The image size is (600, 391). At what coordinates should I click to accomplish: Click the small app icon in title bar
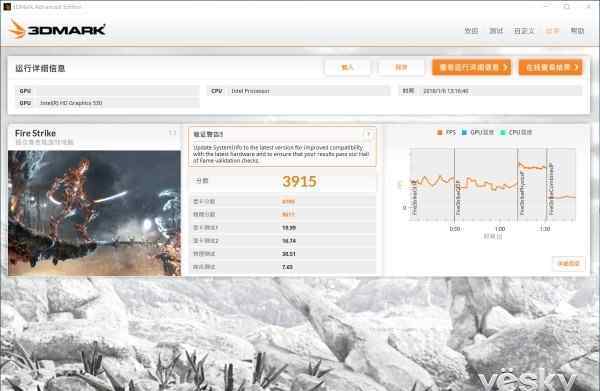coord(7,7)
